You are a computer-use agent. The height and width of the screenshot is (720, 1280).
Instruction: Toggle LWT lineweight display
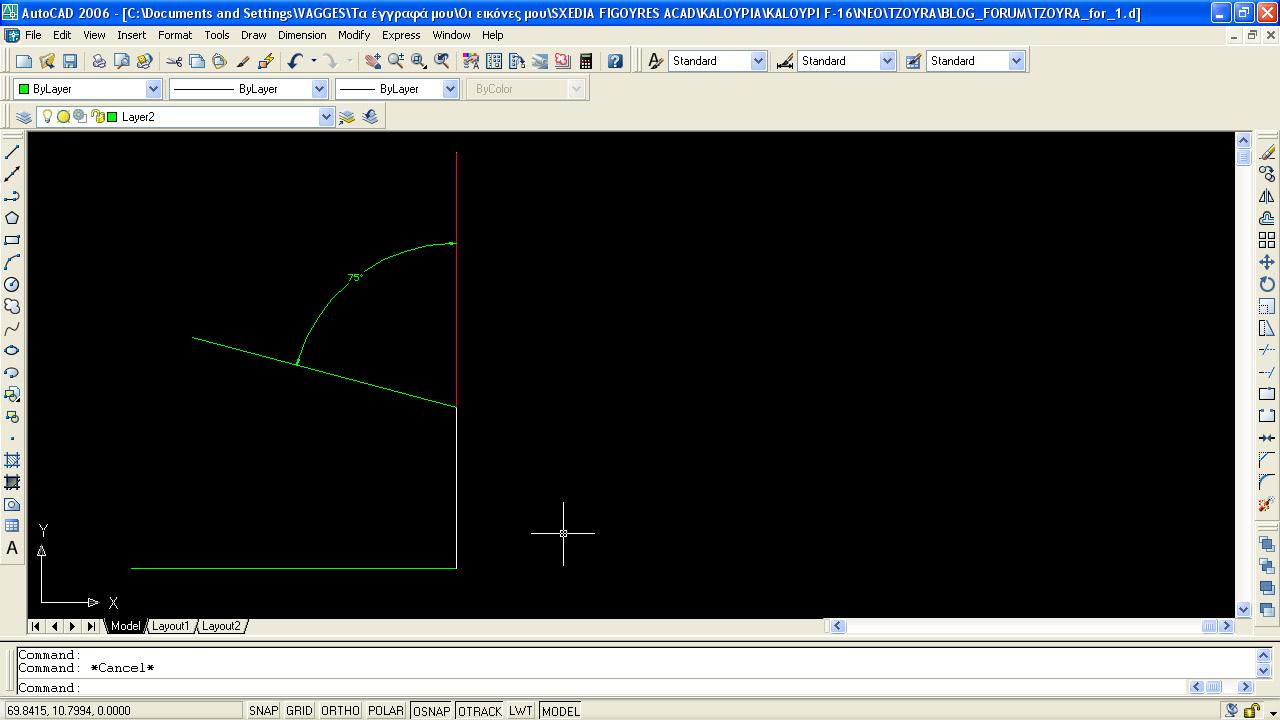point(521,711)
